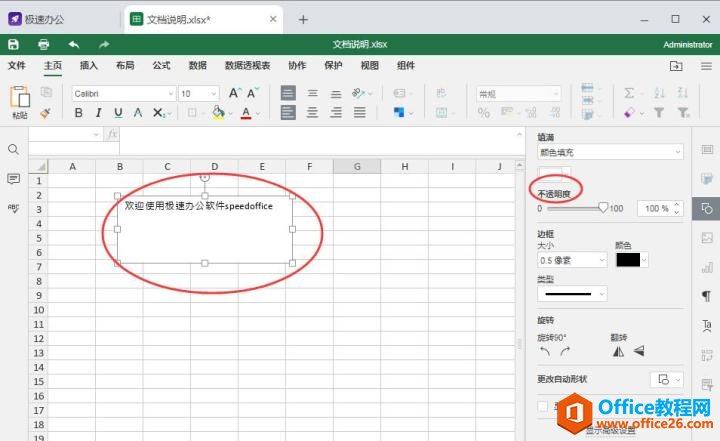The width and height of the screenshot is (720, 441).
Task: Open the fill type 颜色填充 dropdown
Action: [610, 152]
